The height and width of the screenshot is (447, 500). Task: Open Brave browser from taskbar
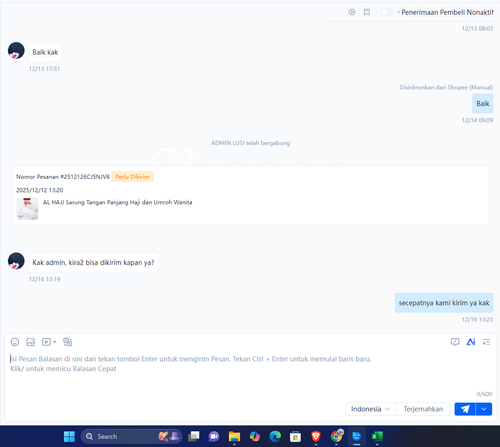tap(316, 436)
